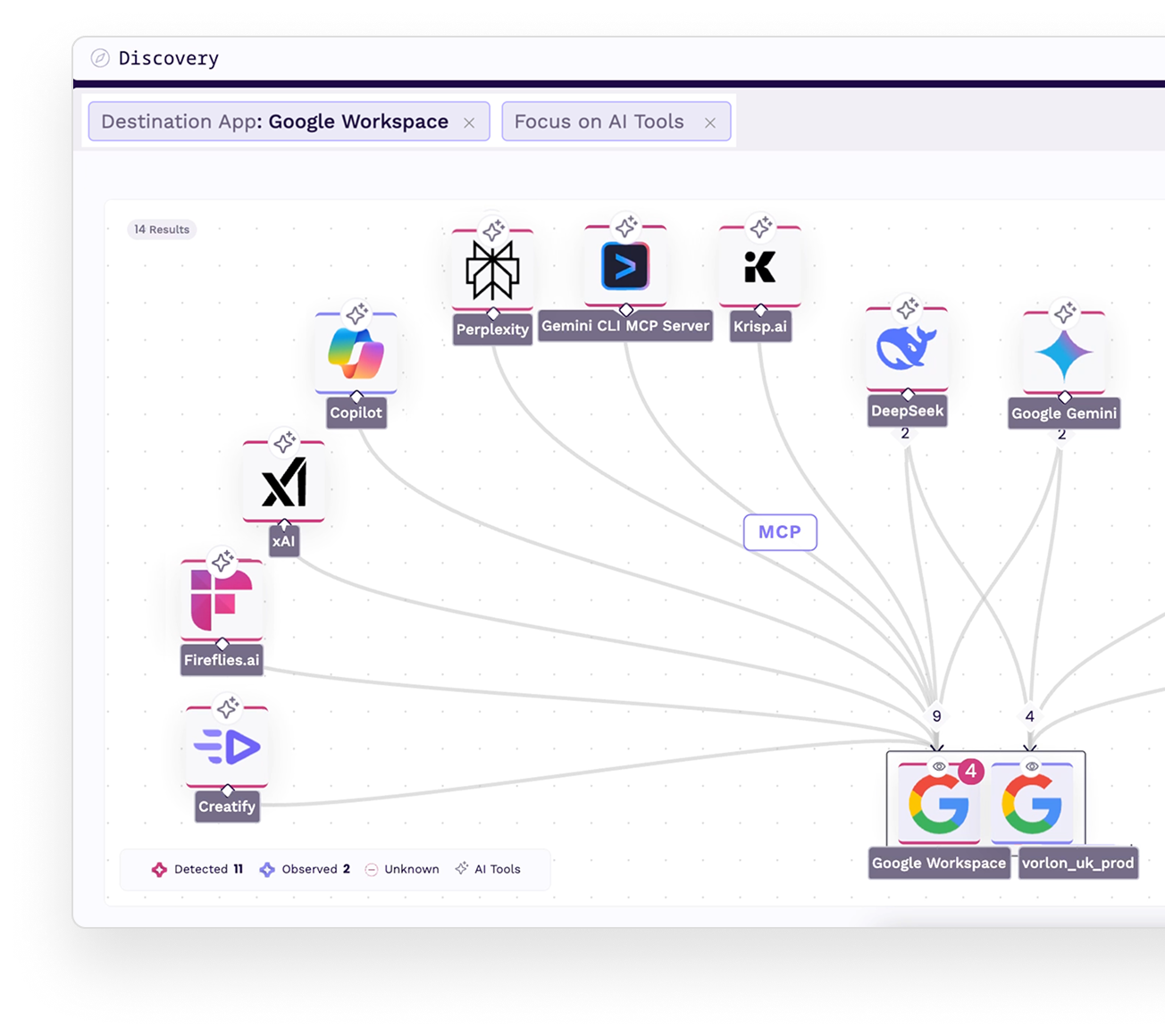Toggle eye icon above Google Workspace node
This screenshot has height=1036, width=1165.
pyautogui.click(x=938, y=767)
